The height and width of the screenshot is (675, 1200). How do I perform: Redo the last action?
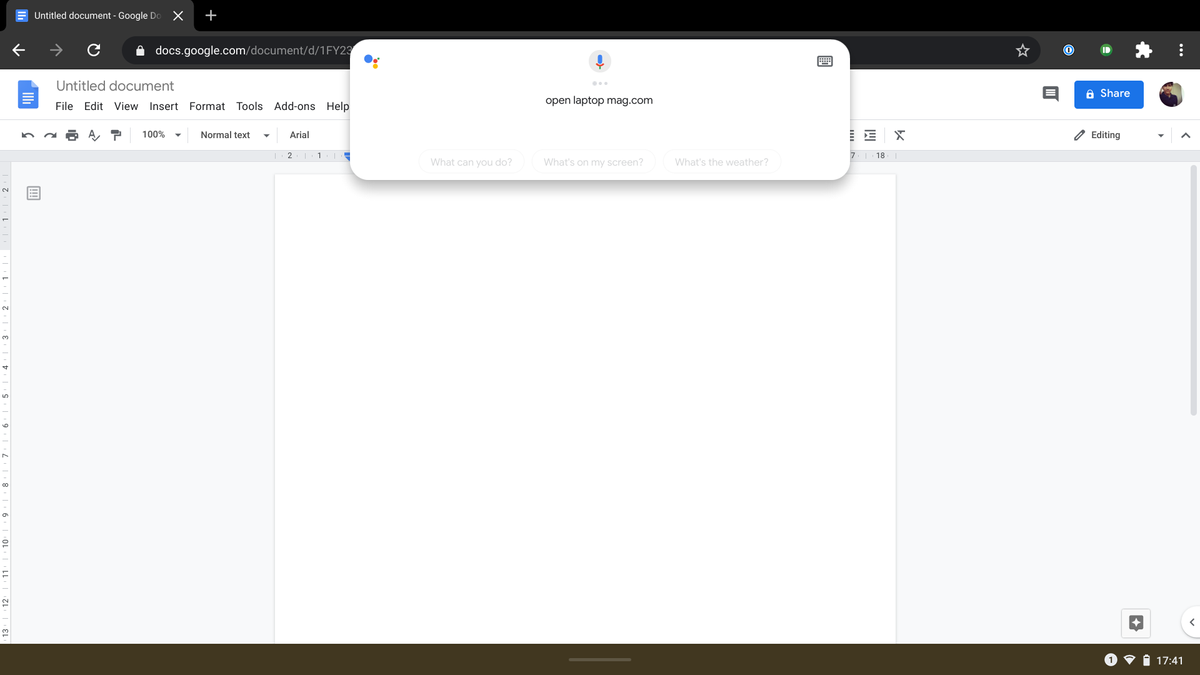[x=49, y=135]
